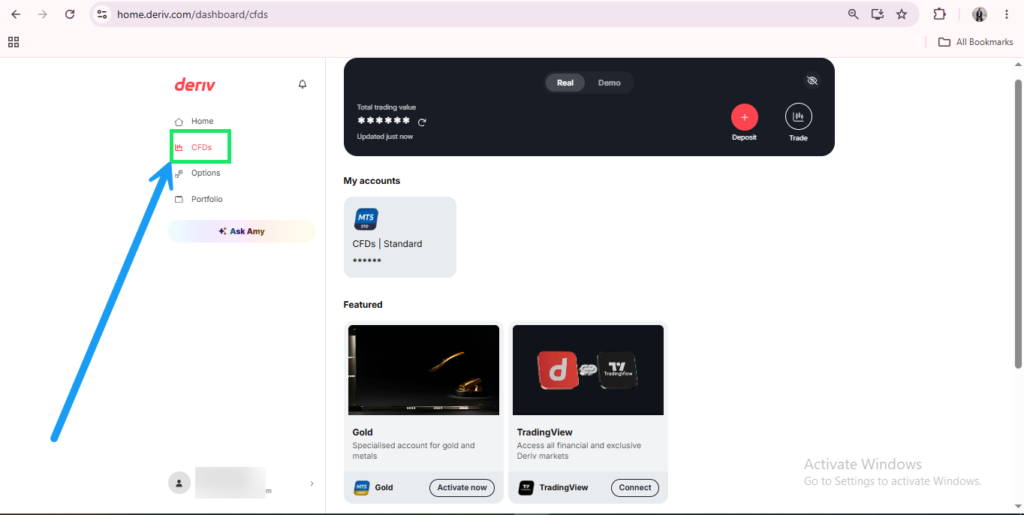The image size is (1024, 515).
Task: Open notifications bell
Action: tap(302, 84)
